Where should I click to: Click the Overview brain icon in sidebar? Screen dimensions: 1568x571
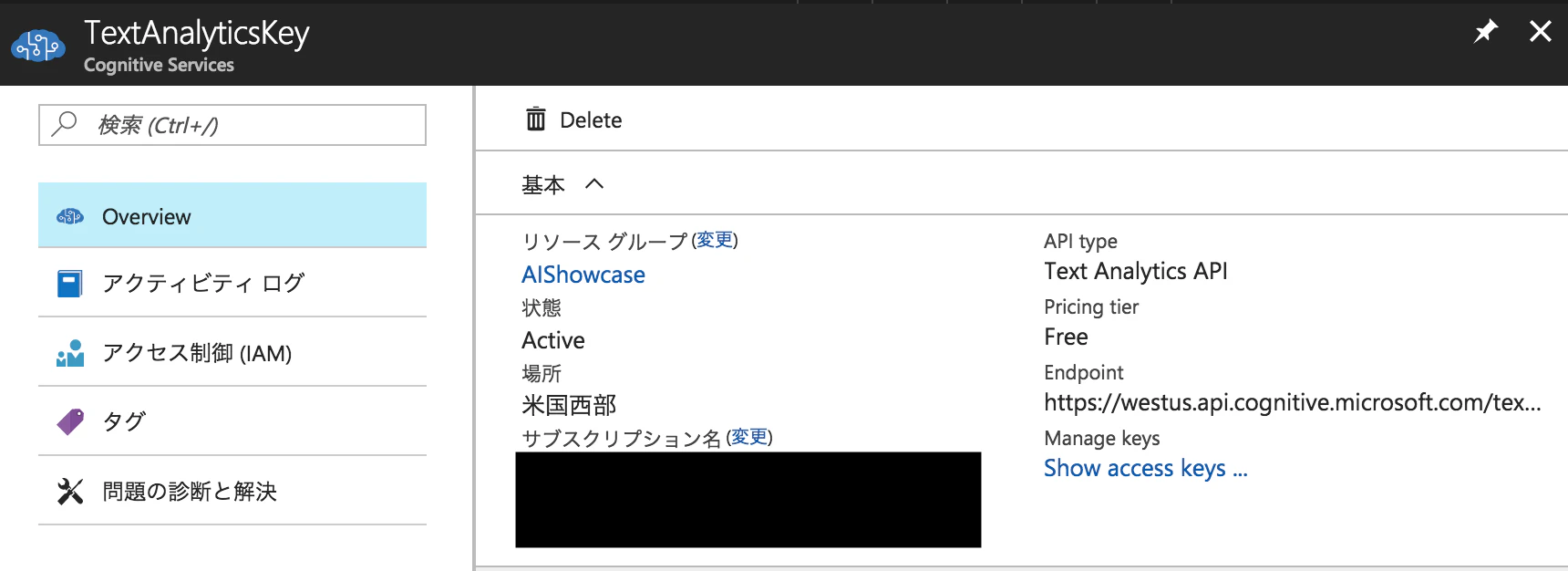70,217
